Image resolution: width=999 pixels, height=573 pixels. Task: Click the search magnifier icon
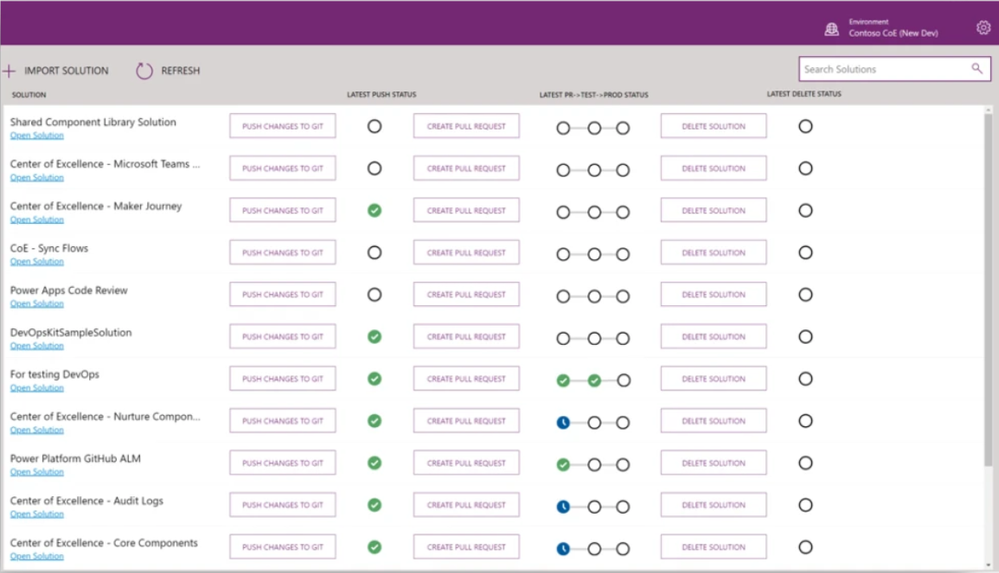[x=977, y=68]
